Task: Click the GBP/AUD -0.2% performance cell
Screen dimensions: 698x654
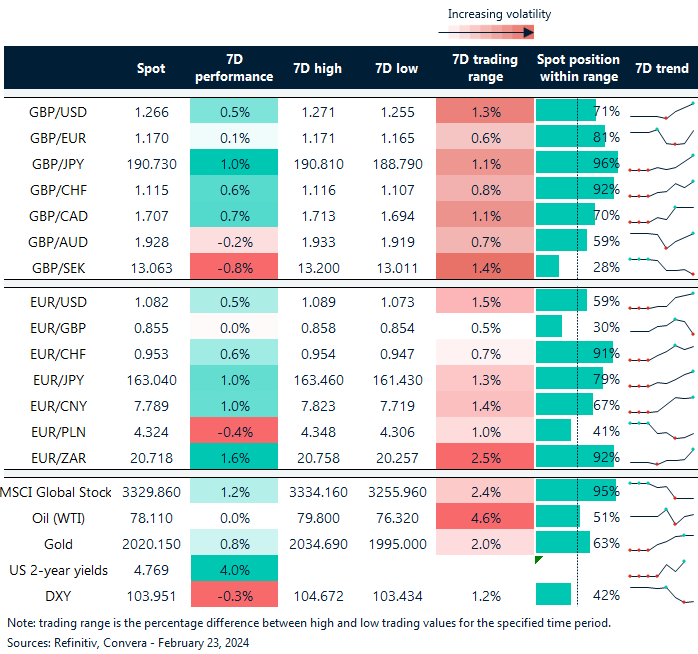Action: tap(234, 241)
